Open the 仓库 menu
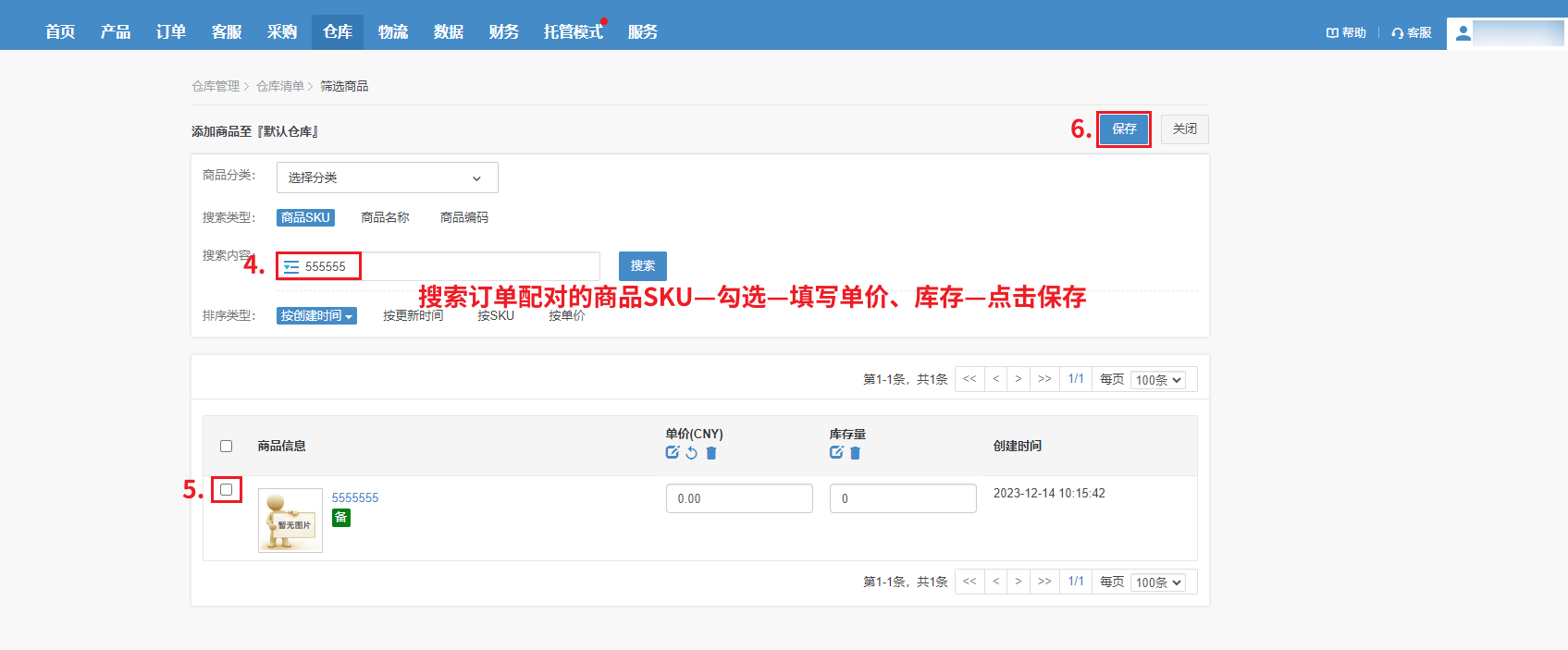 point(338,32)
